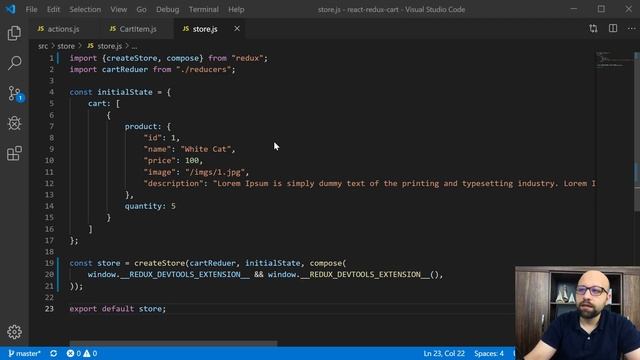Click the breadcrumb ellipsis symbol segment
This screenshot has width=640, height=360.
click(134, 46)
